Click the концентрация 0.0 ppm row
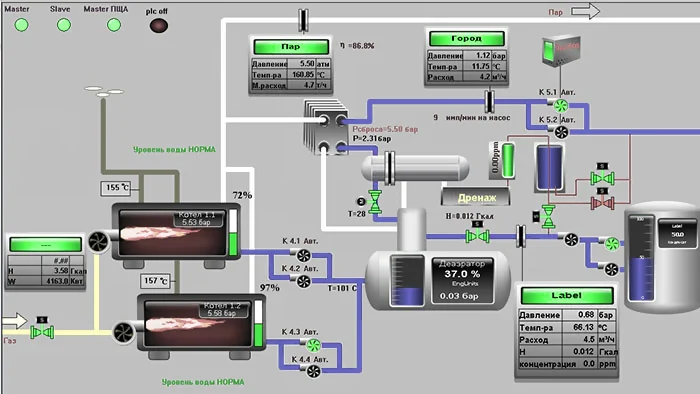 (x=567, y=364)
